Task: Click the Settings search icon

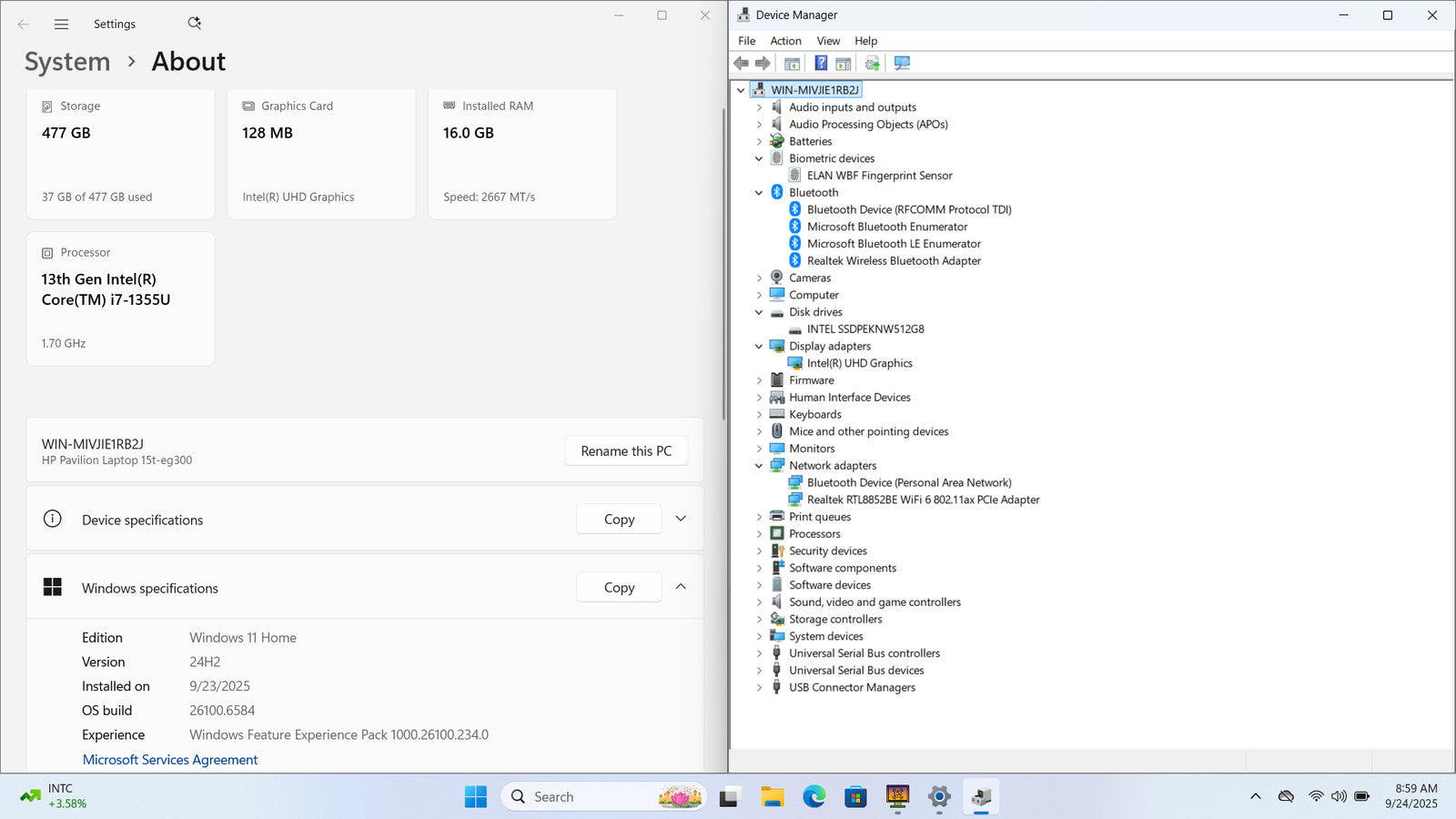Action: (x=194, y=24)
